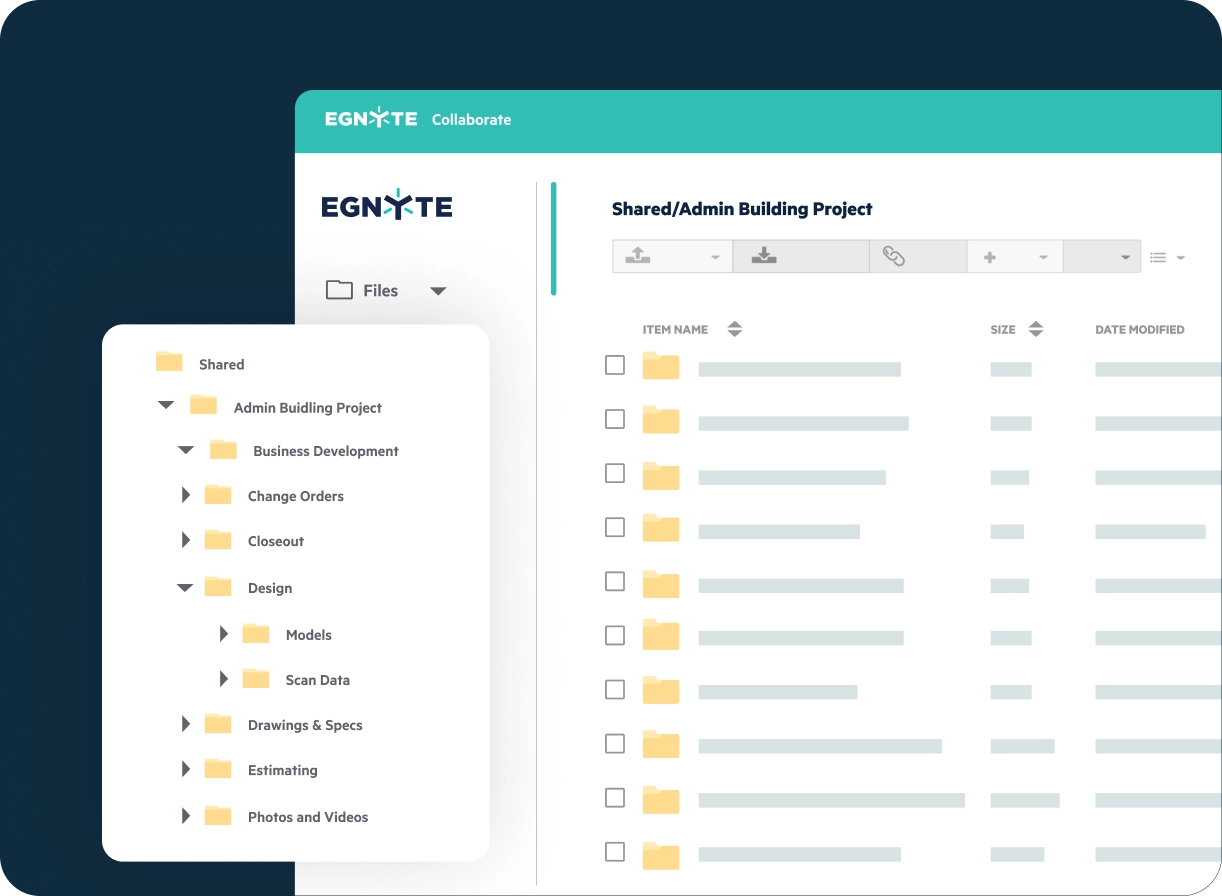
Task: Click the Collaborate label in the top bar
Action: point(471,119)
